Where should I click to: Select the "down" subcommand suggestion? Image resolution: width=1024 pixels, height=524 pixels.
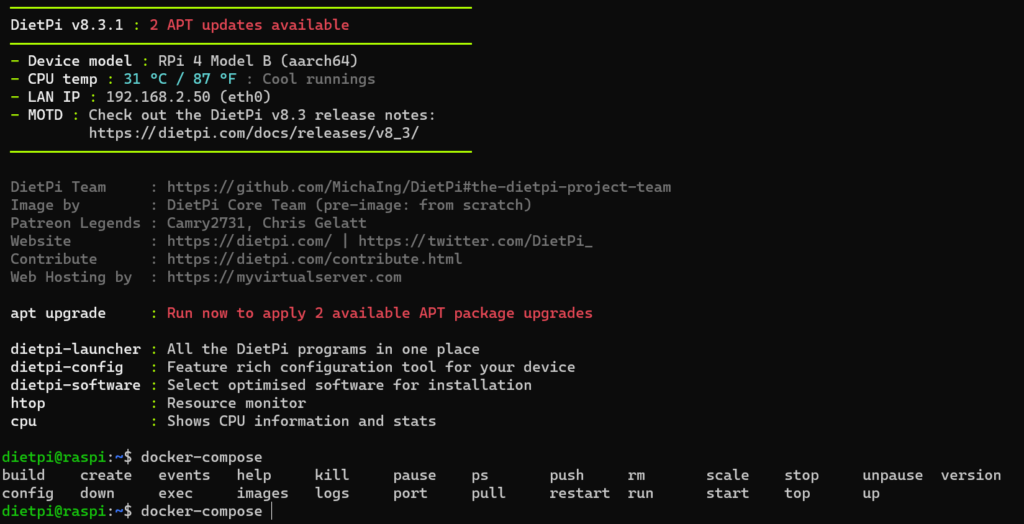tap(97, 493)
